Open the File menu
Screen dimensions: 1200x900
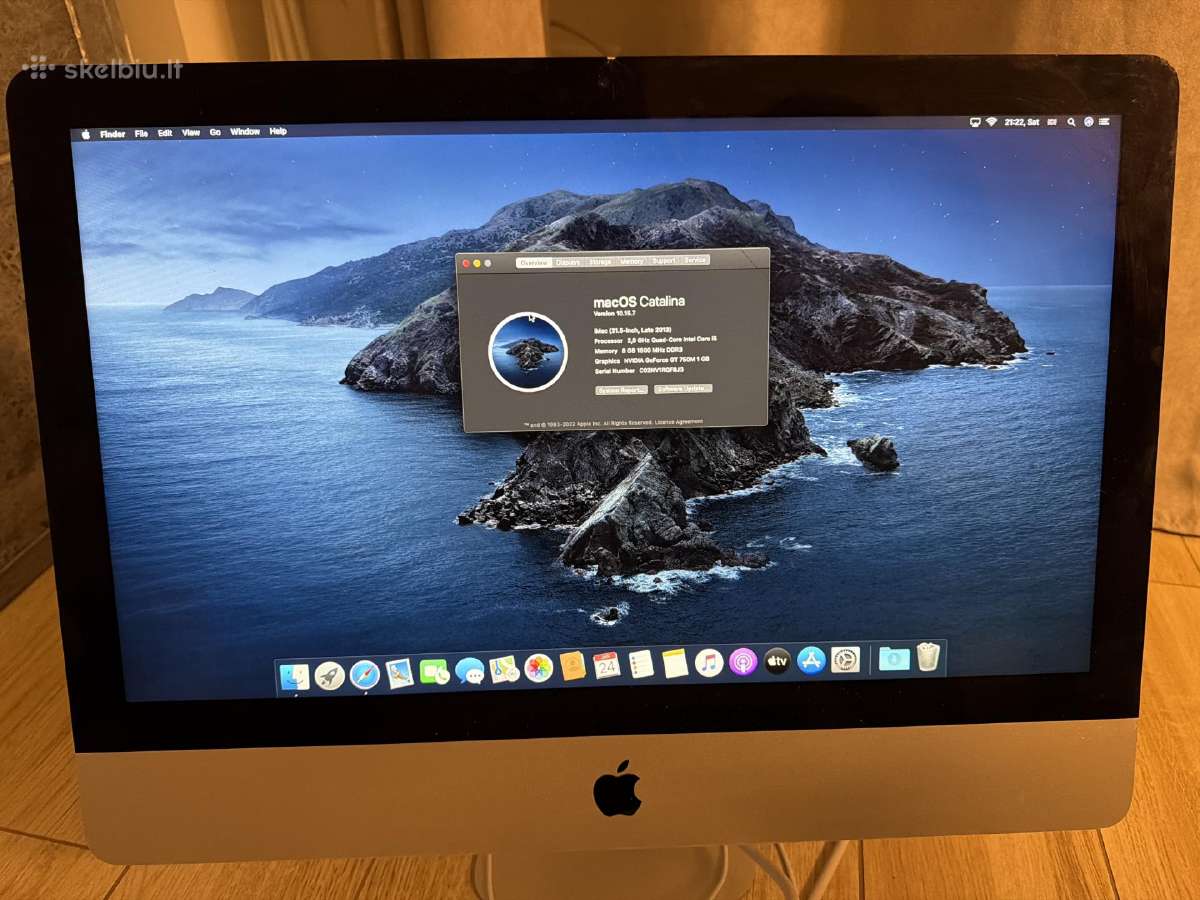click(141, 133)
